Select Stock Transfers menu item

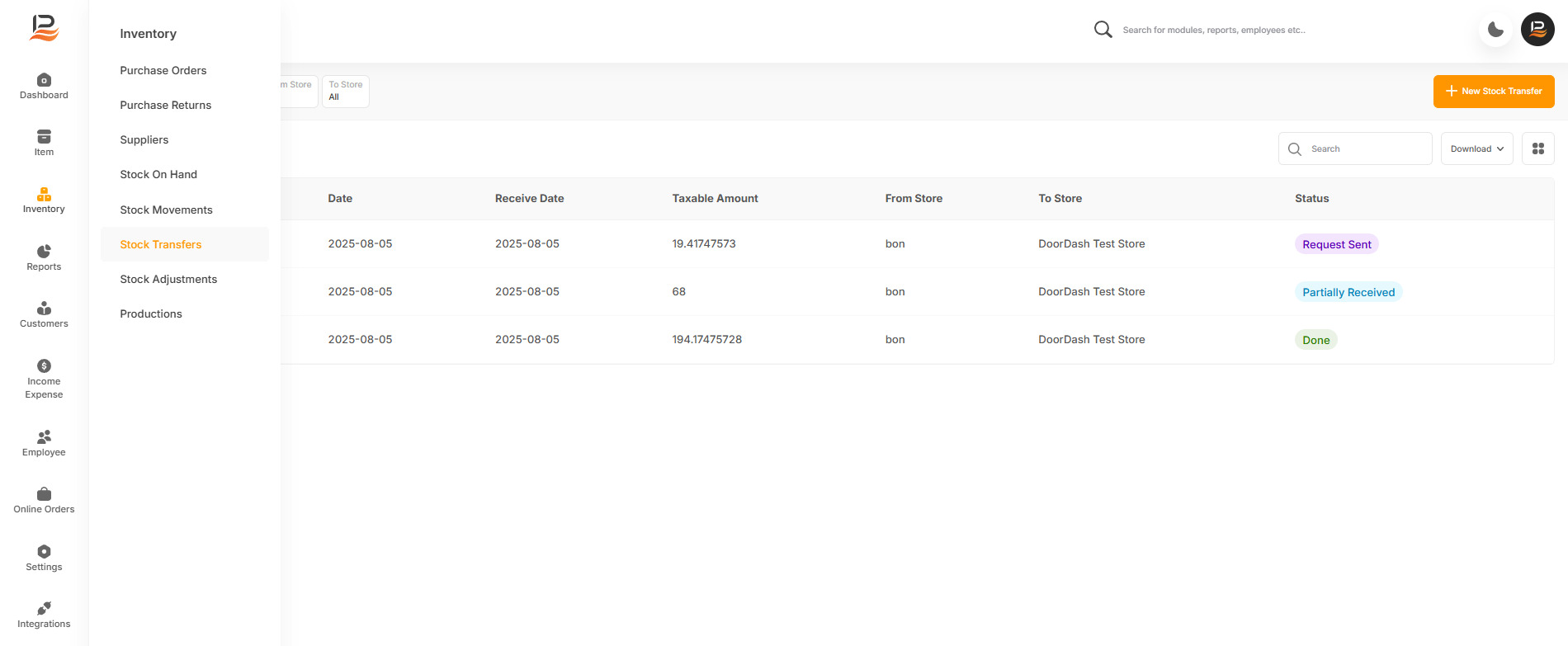tap(185, 244)
